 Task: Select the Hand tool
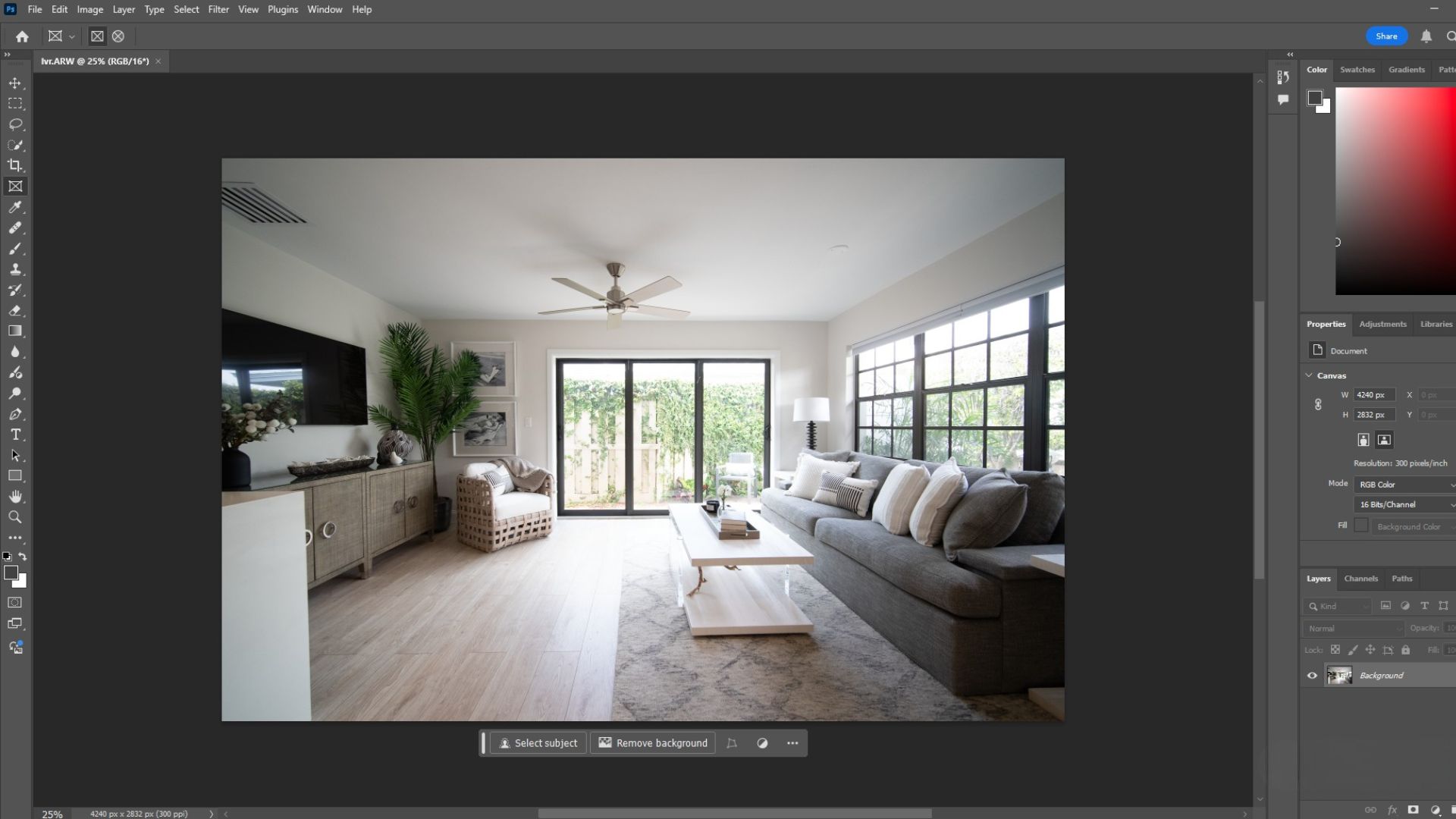(x=15, y=497)
